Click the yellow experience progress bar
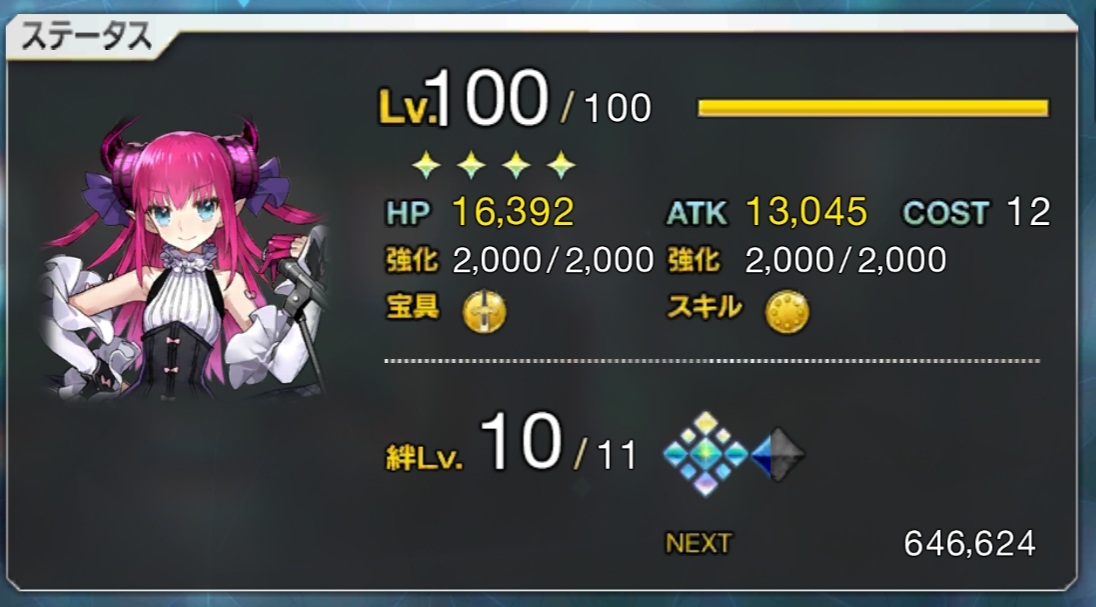 coord(873,108)
